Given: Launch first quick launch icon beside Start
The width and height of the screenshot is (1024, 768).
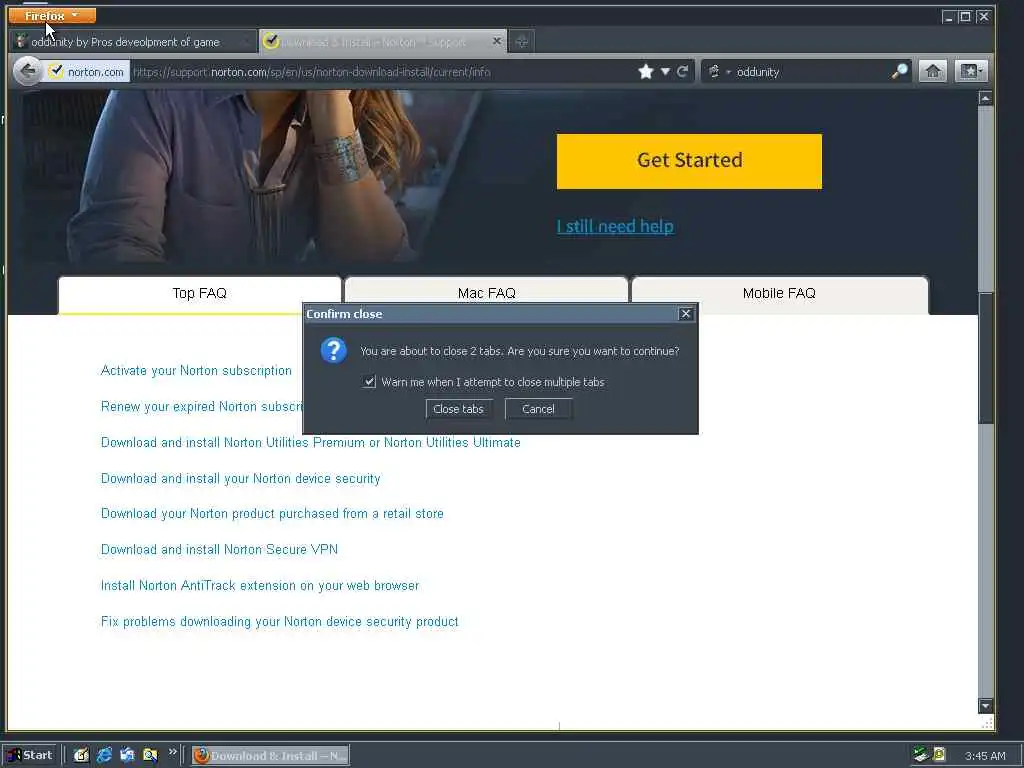Looking at the screenshot, I should (81, 756).
